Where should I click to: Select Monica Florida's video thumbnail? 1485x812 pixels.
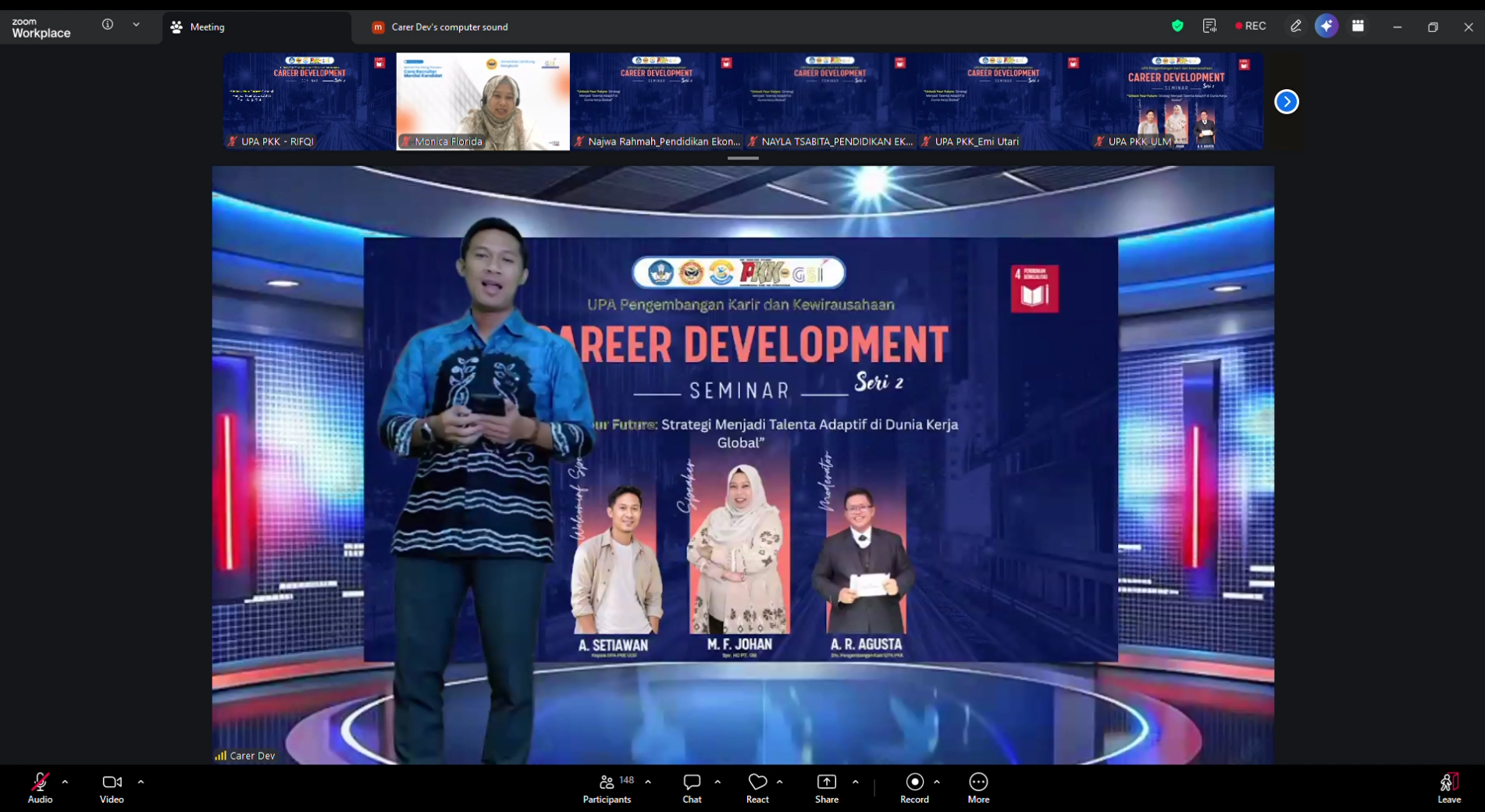tap(483, 101)
